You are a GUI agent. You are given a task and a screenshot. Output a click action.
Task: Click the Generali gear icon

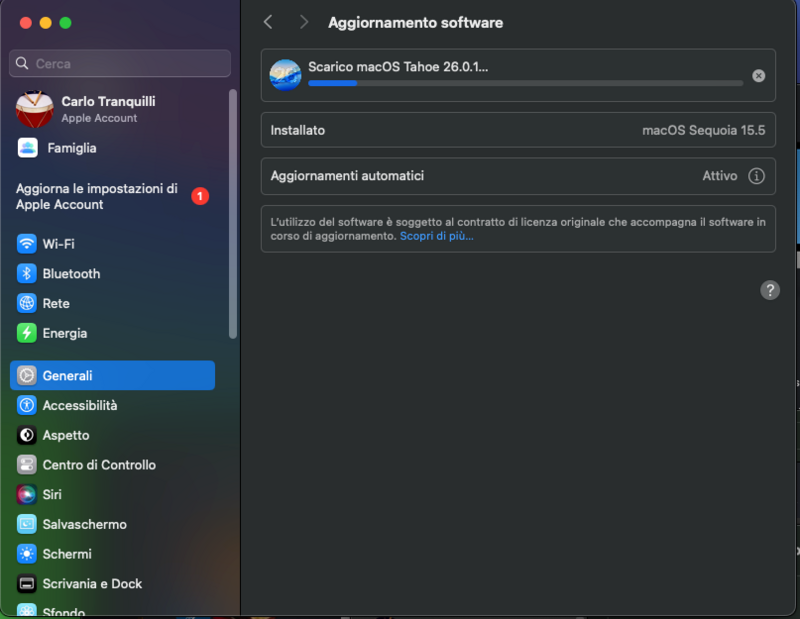tap(27, 376)
